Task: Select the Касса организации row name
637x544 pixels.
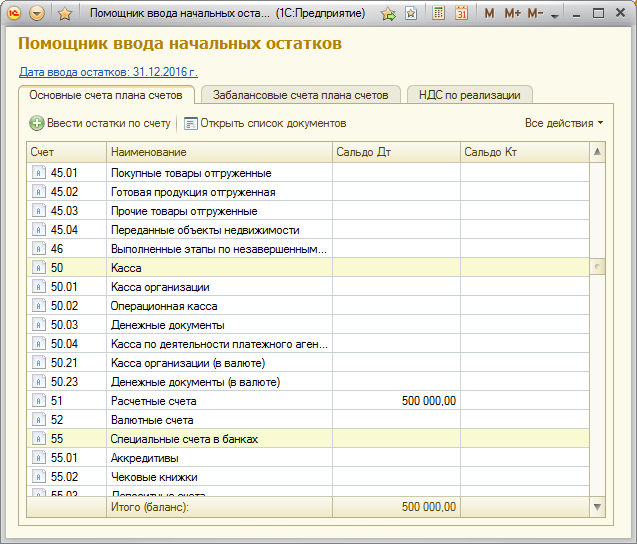Action: coord(160,287)
